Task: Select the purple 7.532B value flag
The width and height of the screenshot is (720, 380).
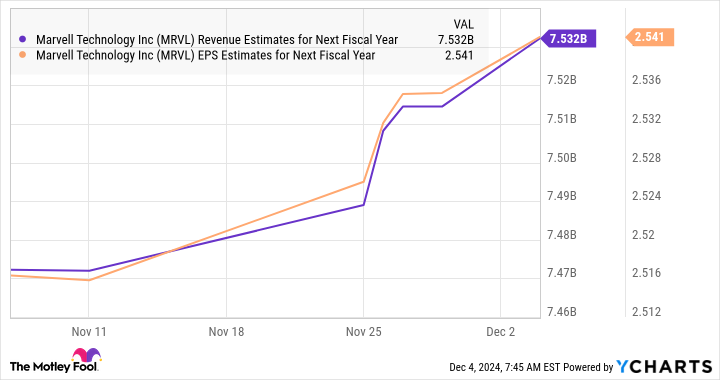Action: (x=568, y=39)
